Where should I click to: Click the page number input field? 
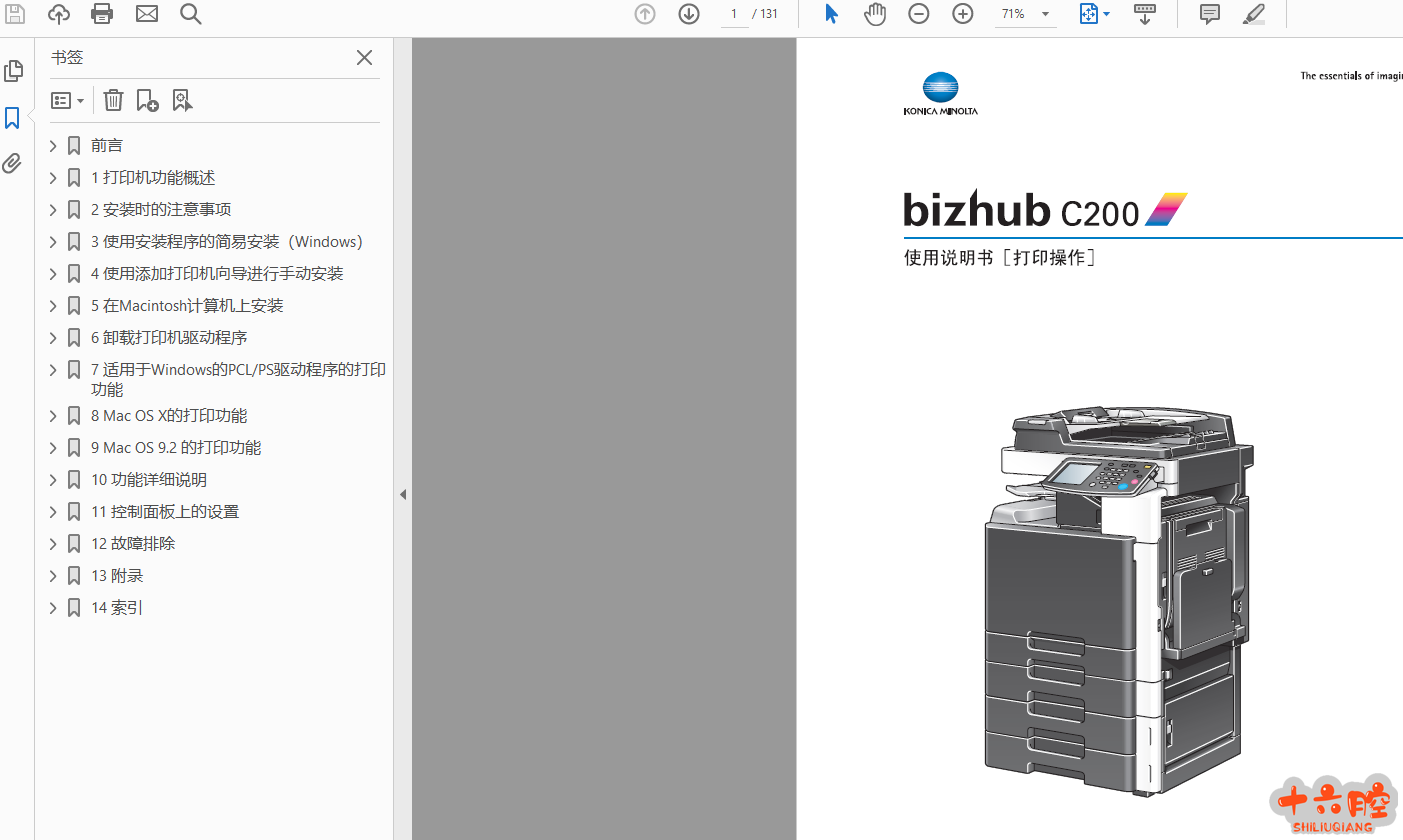click(x=734, y=14)
